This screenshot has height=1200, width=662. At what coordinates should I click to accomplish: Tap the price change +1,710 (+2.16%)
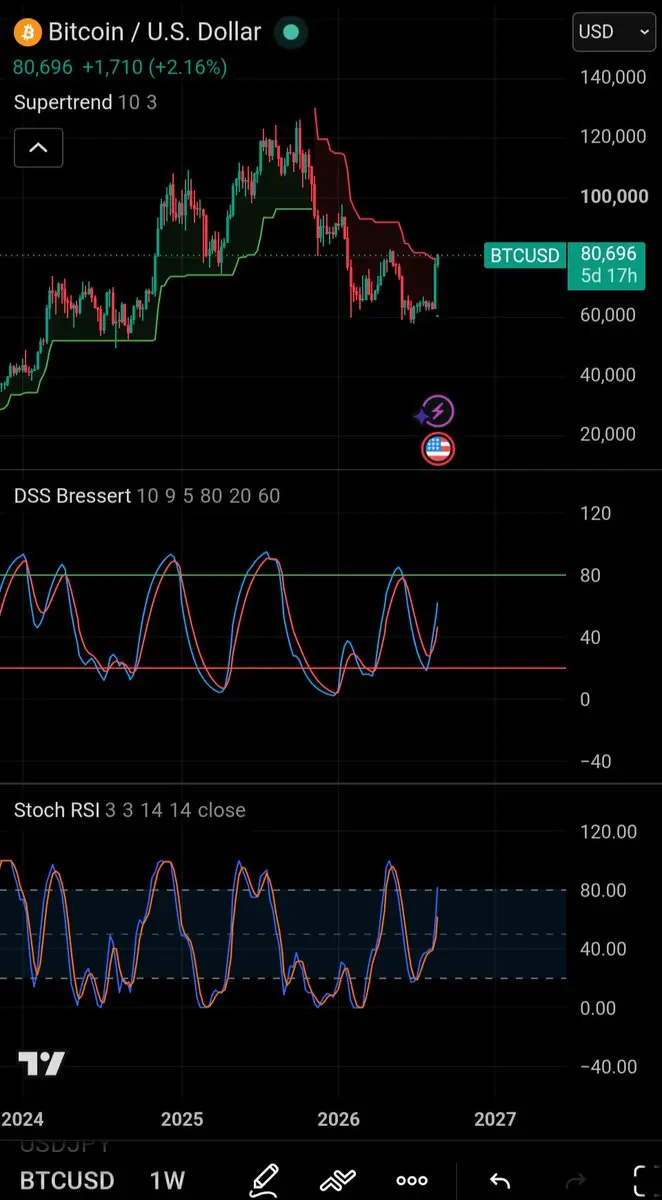(x=154, y=68)
